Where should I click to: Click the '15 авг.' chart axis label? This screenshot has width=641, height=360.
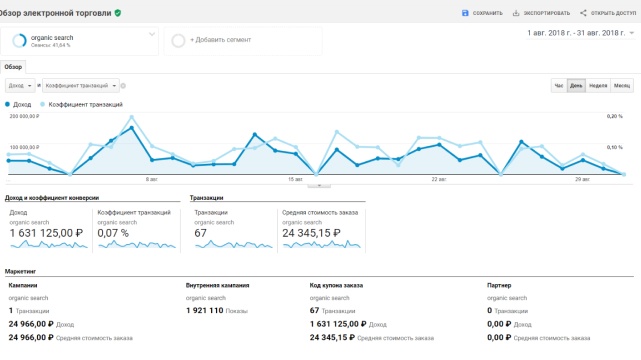click(295, 179)
